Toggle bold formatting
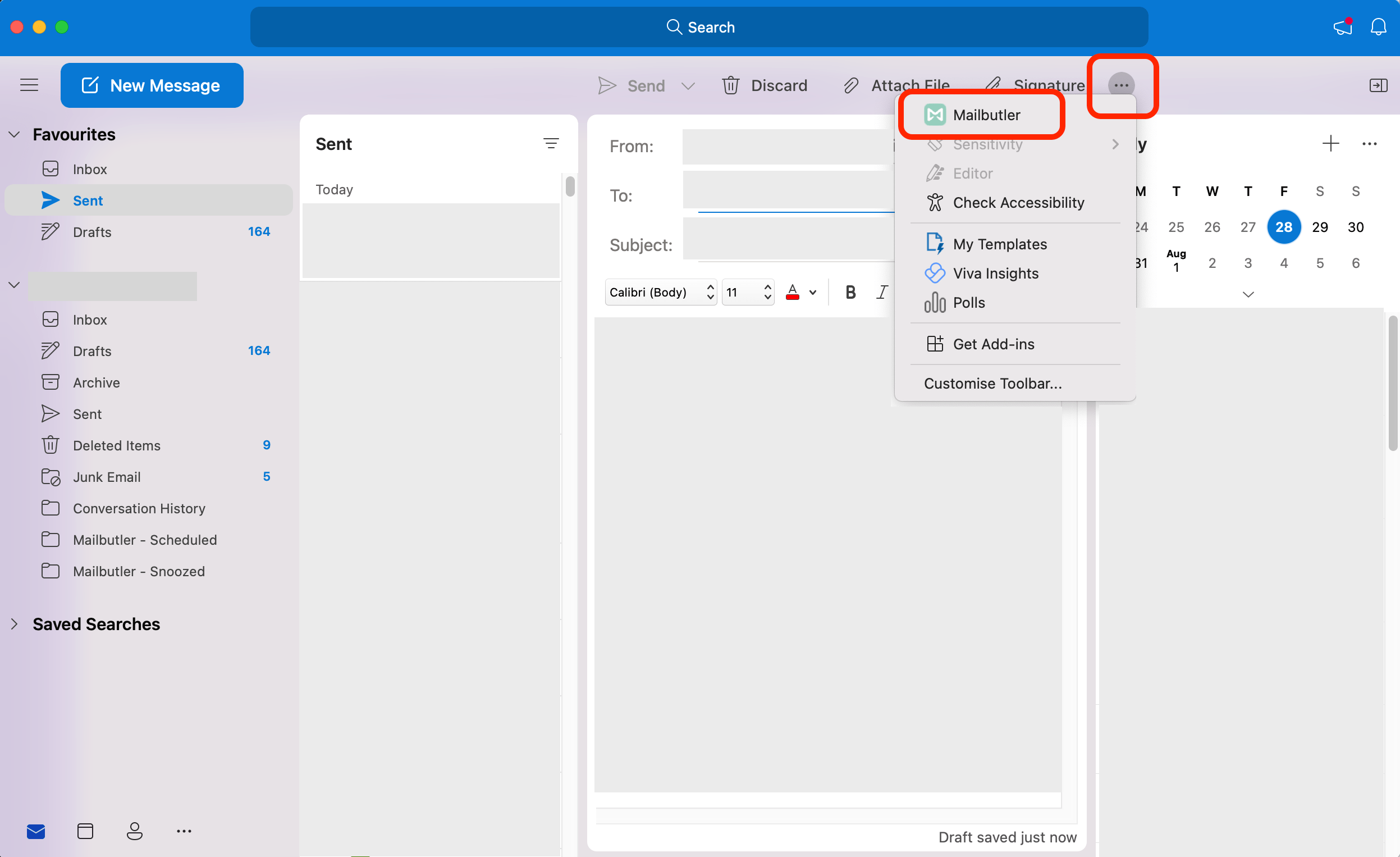The height and width of the screenshot is (857, 1400). tap(850, 292)
